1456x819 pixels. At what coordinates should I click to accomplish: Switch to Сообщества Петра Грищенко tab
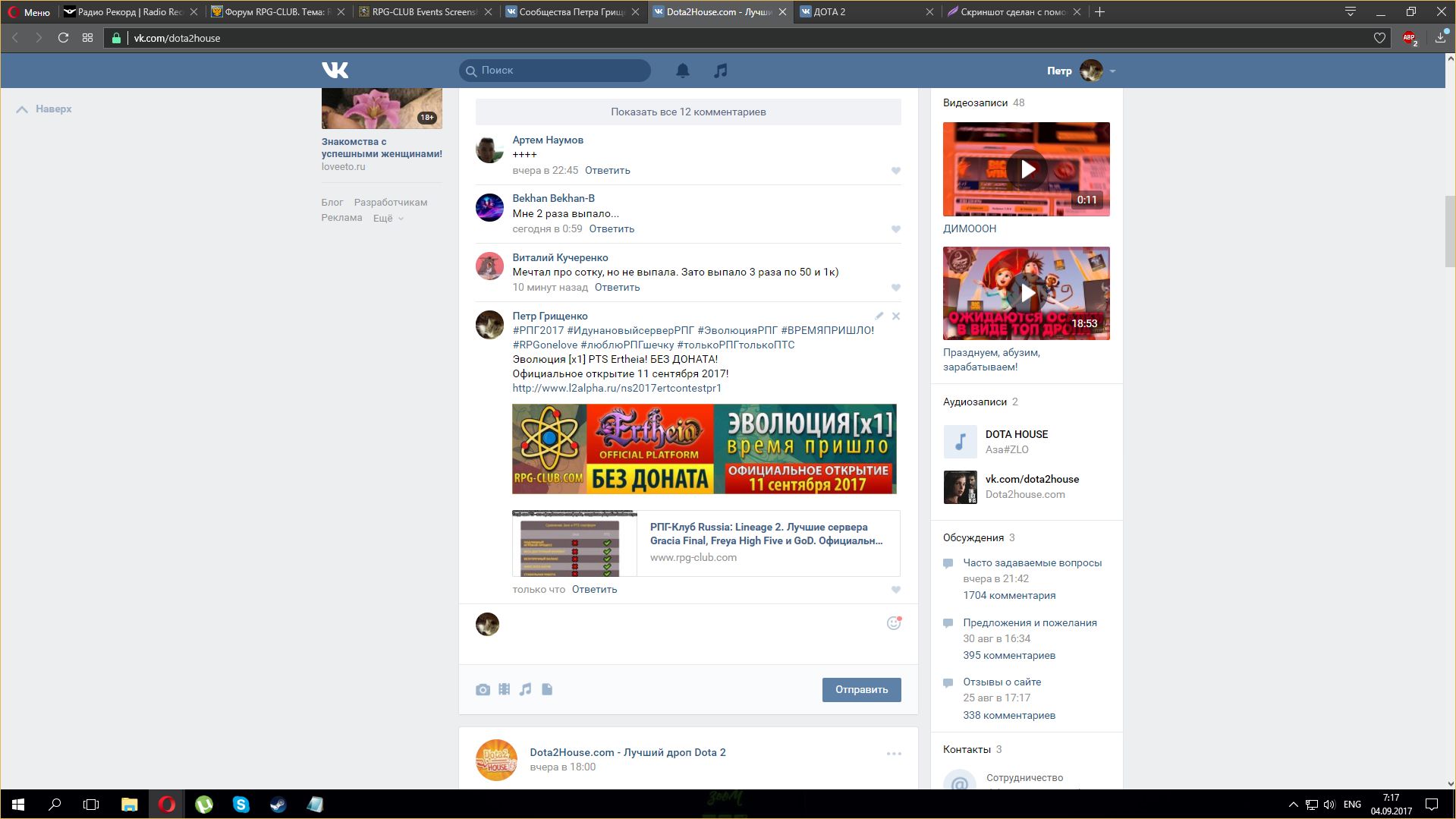tap(572, 12)
